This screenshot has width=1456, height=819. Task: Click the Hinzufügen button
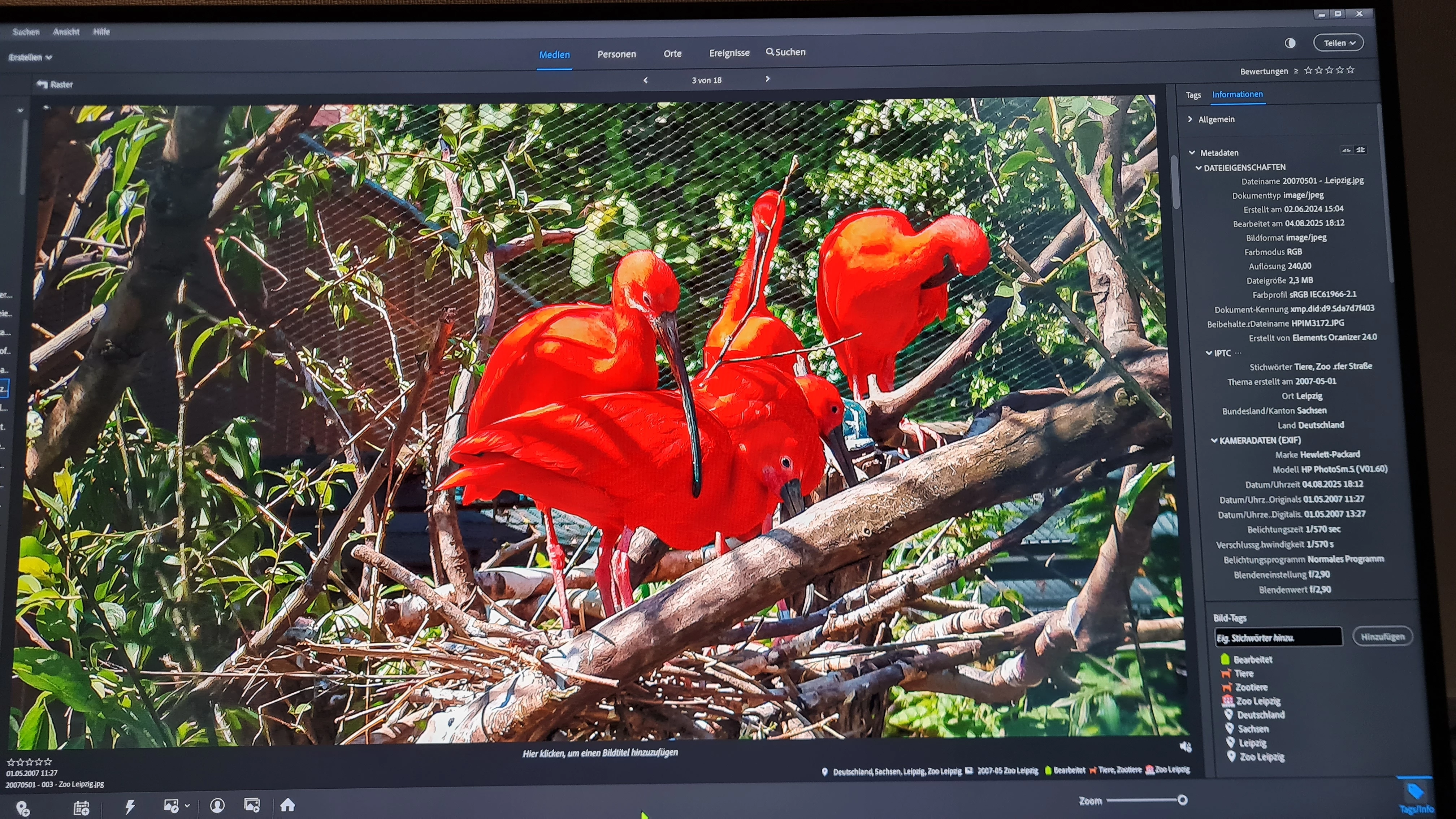pyautogui.click(x=1382, y=637)
